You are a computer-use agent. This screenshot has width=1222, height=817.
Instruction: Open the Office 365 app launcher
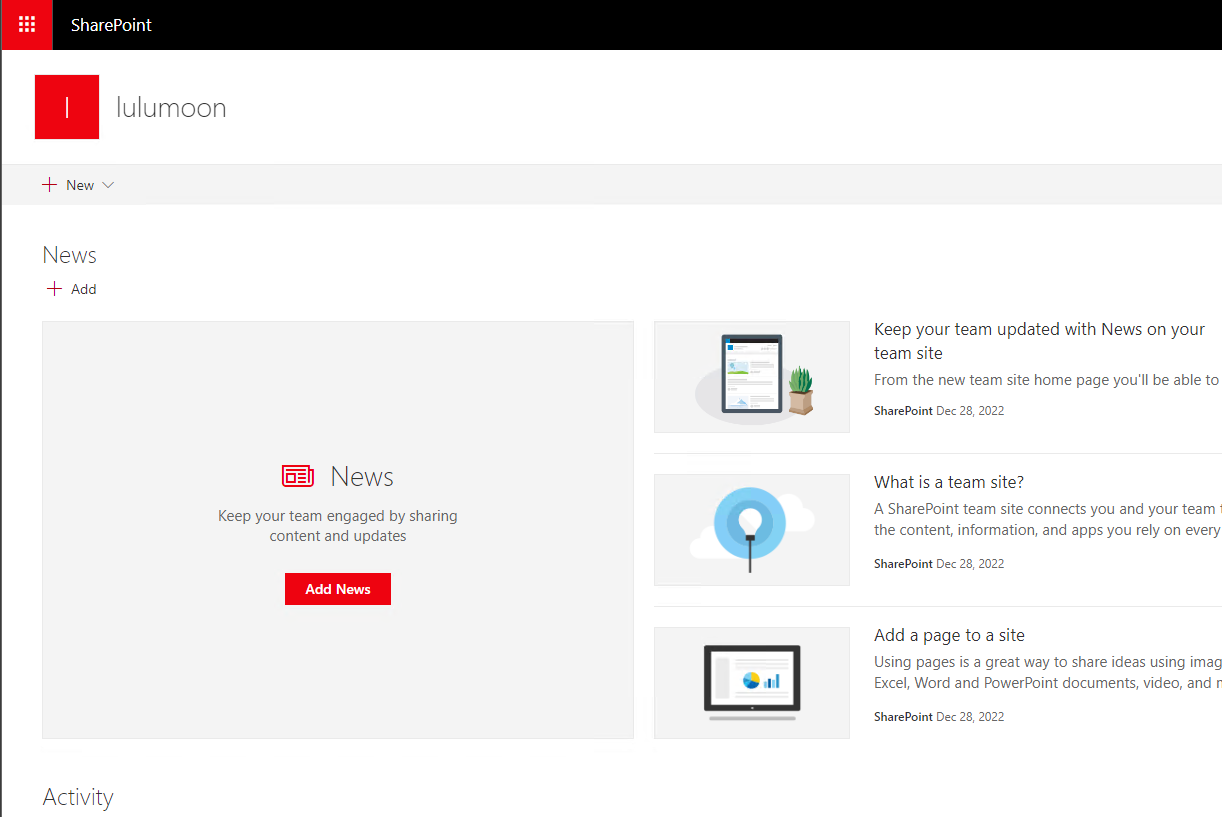click(x=25, y=25)
